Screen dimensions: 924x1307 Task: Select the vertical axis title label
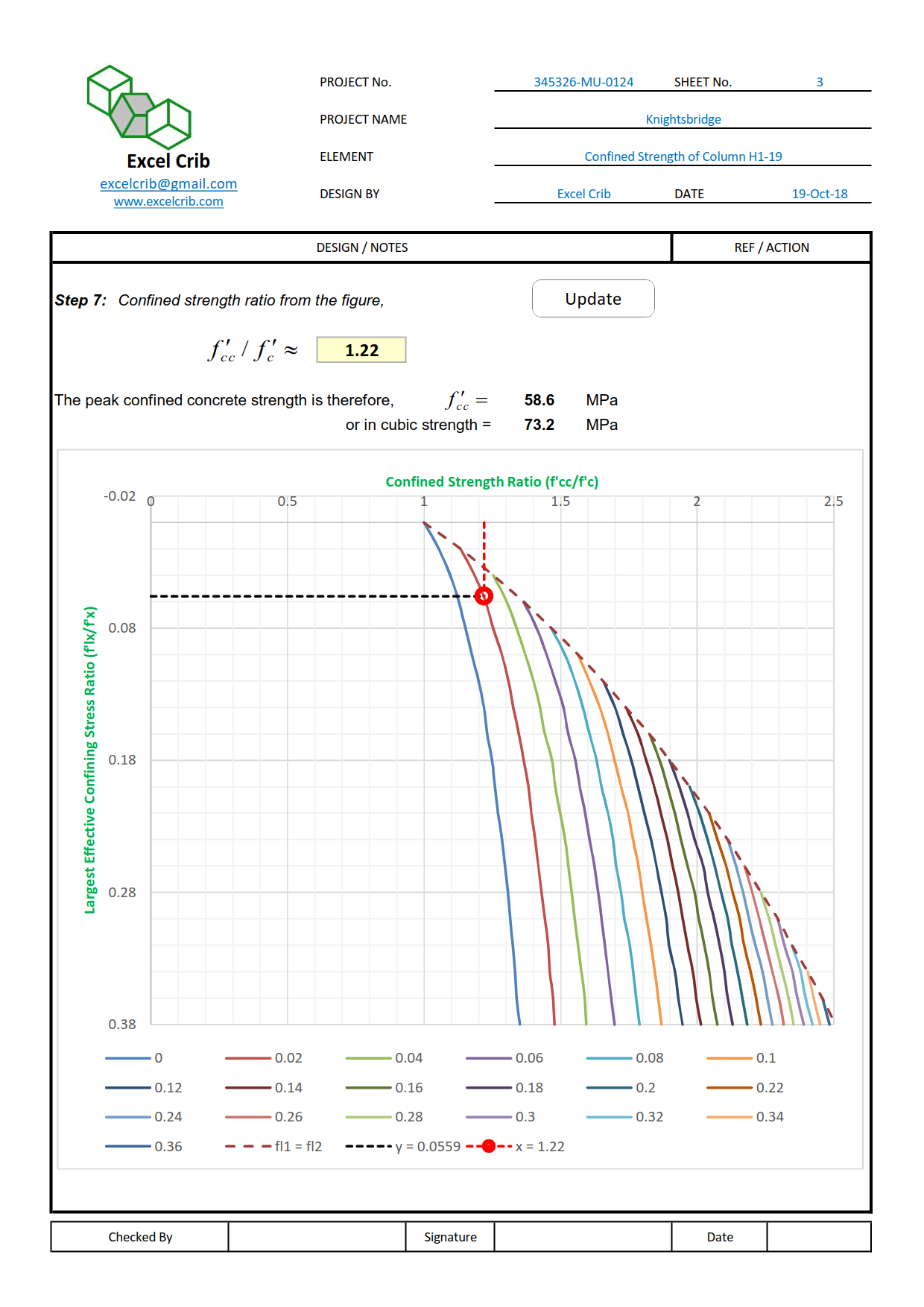coord(90,759)
